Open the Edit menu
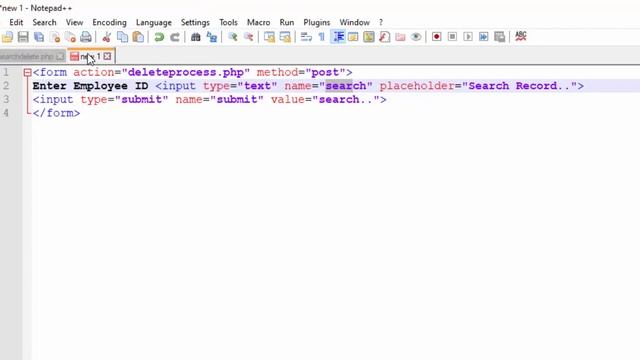The width and height of the screenshot is (640, 360). click(x=16, y=22)
